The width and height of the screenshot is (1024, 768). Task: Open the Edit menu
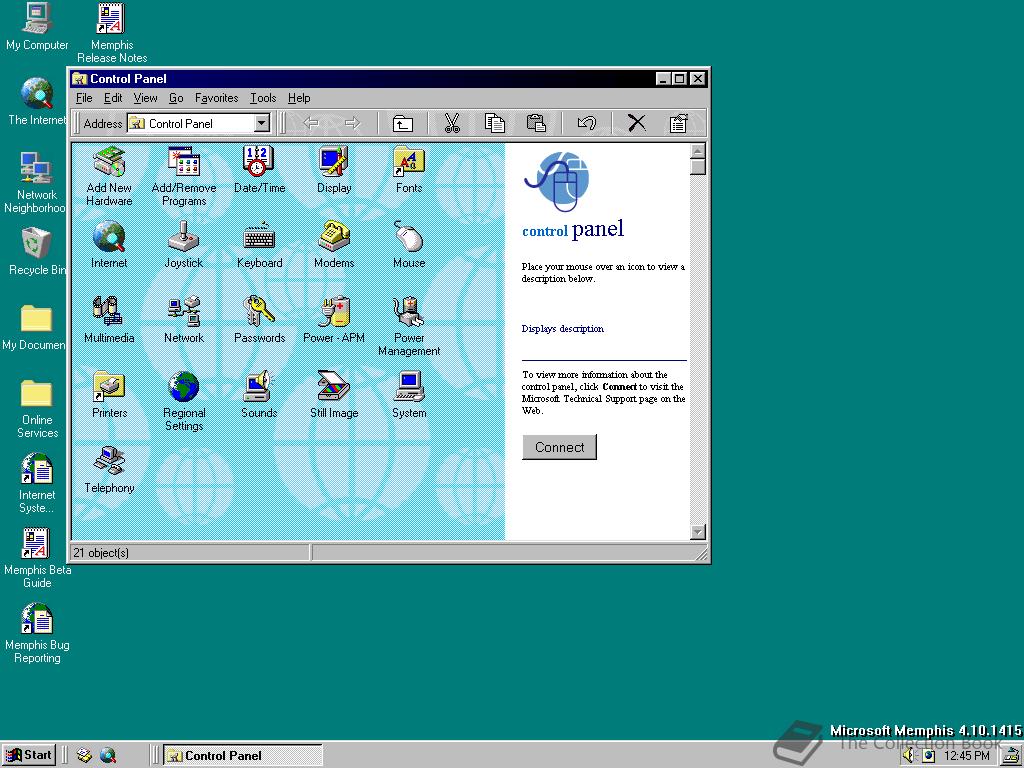pyautogui.click(x=113, y=98)
